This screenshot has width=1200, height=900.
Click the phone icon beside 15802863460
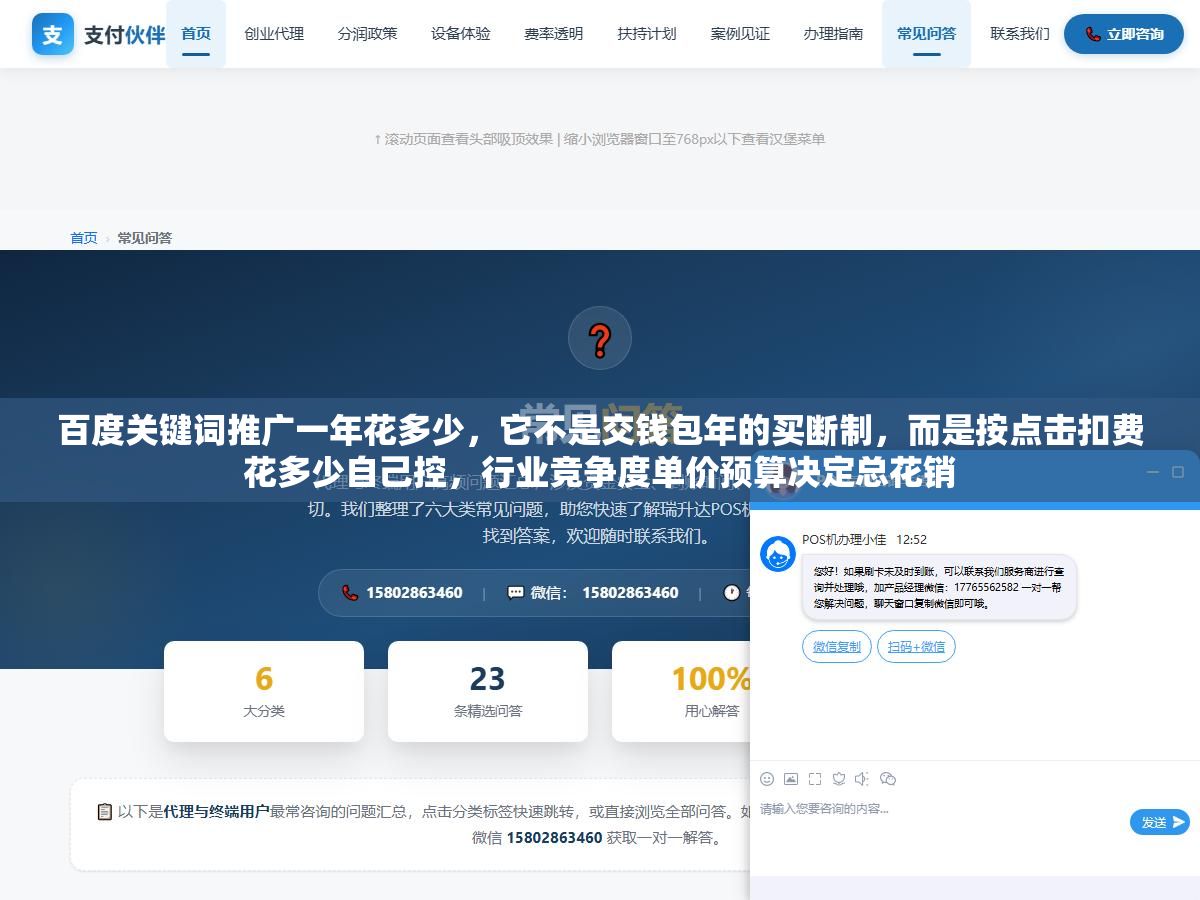coord(349,592)
